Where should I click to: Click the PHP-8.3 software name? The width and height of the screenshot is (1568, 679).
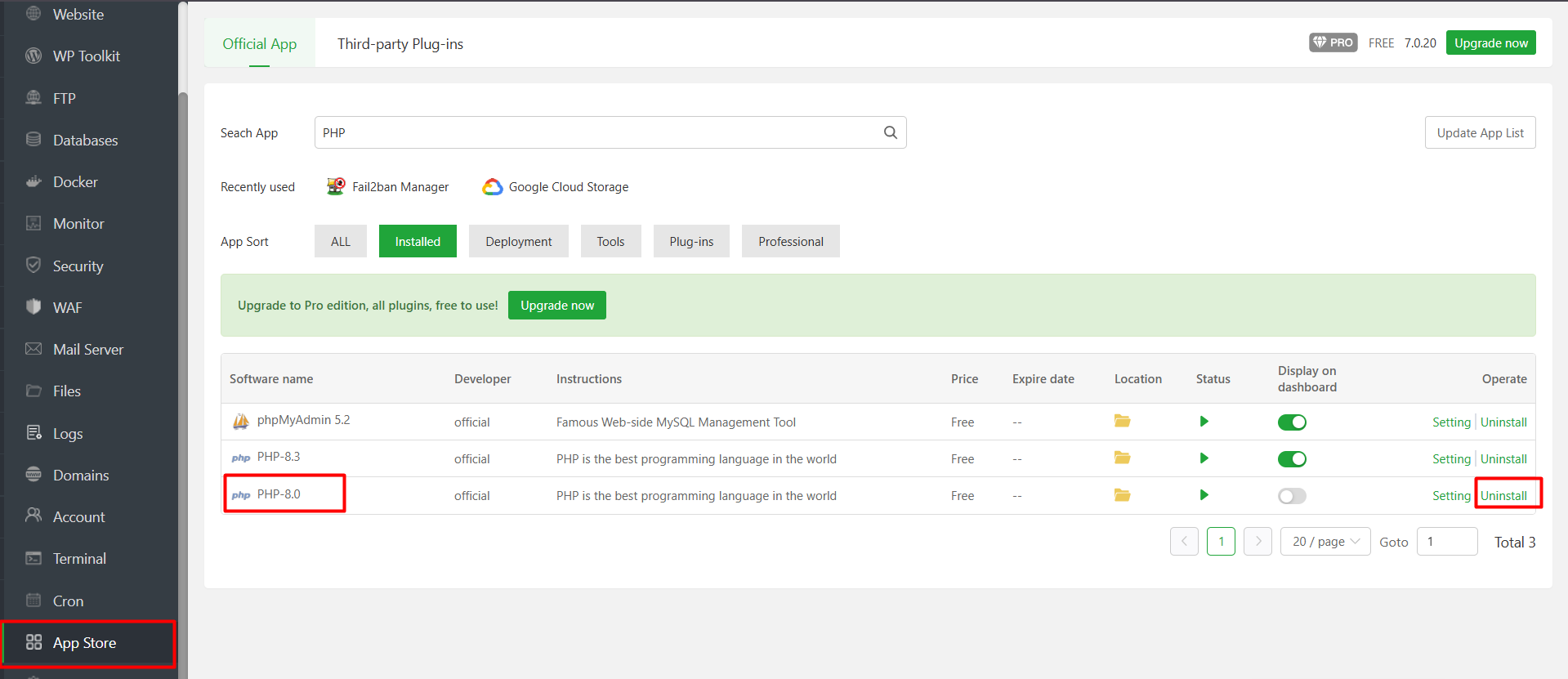click(279, 457)
